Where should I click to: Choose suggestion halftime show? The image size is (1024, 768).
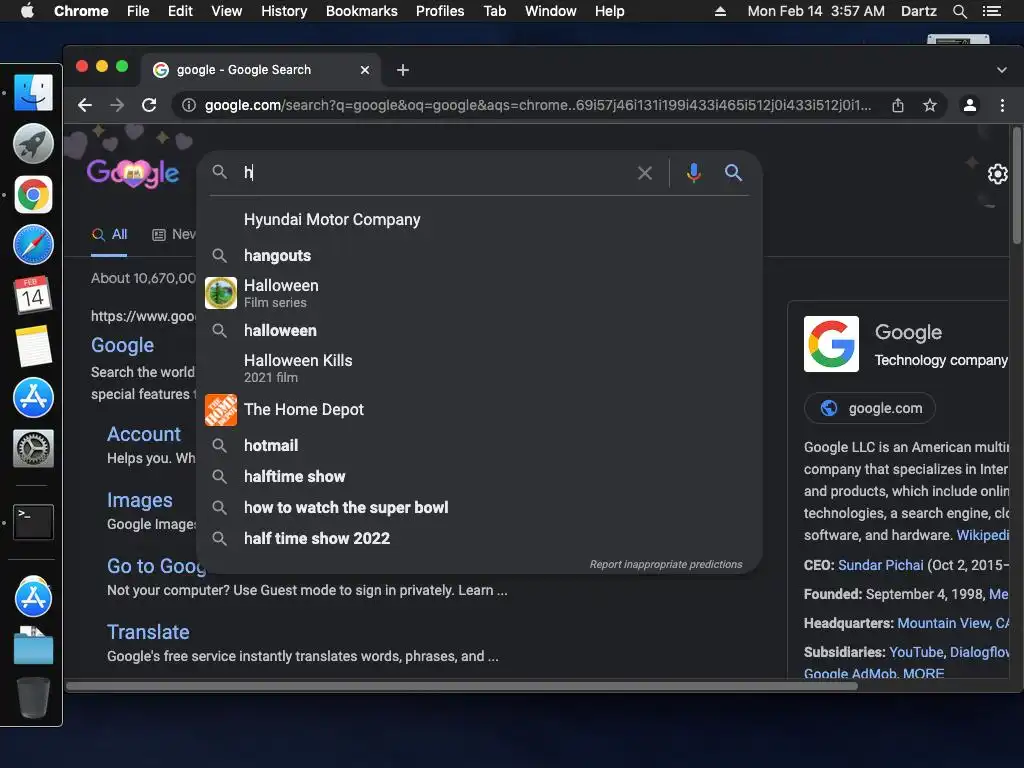[480, 477]
